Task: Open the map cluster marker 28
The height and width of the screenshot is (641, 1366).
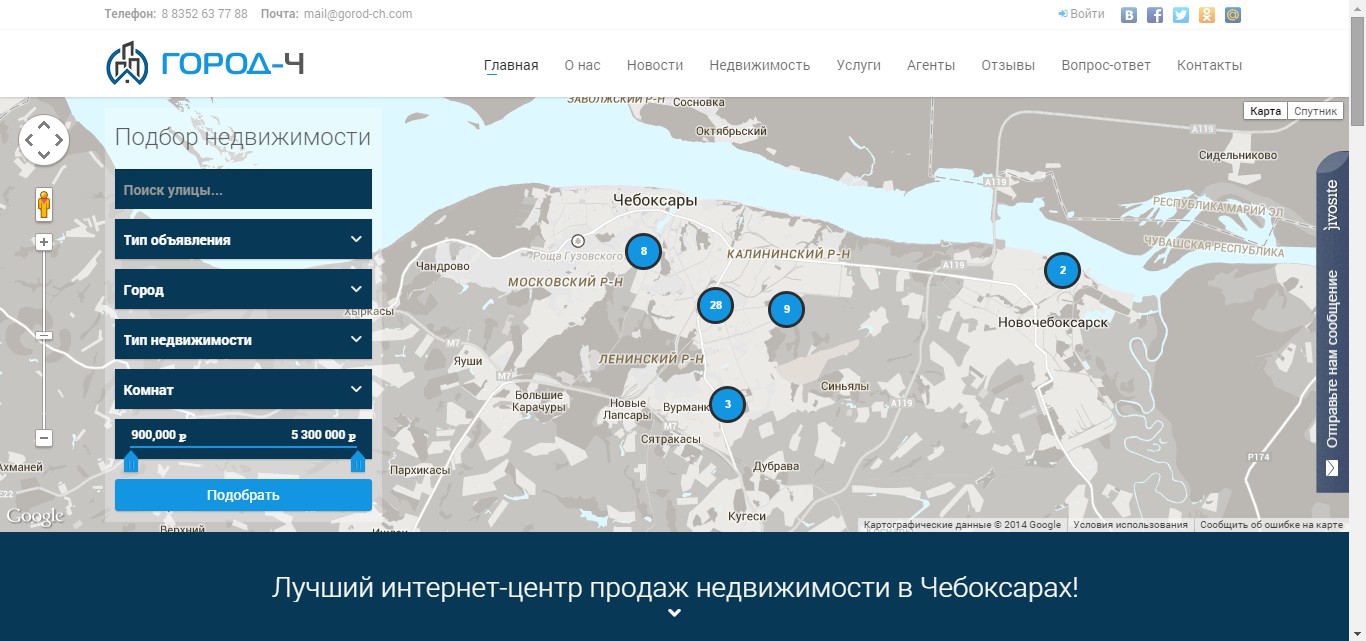Action: point(715,305)
